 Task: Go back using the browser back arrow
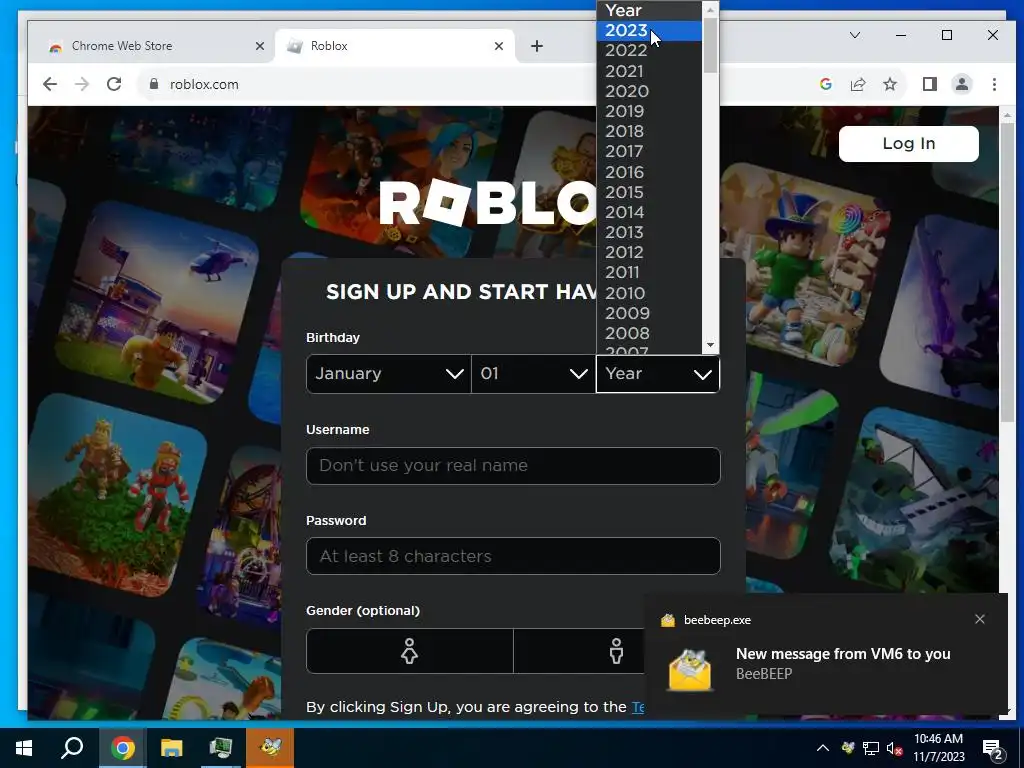coord(50,84)
